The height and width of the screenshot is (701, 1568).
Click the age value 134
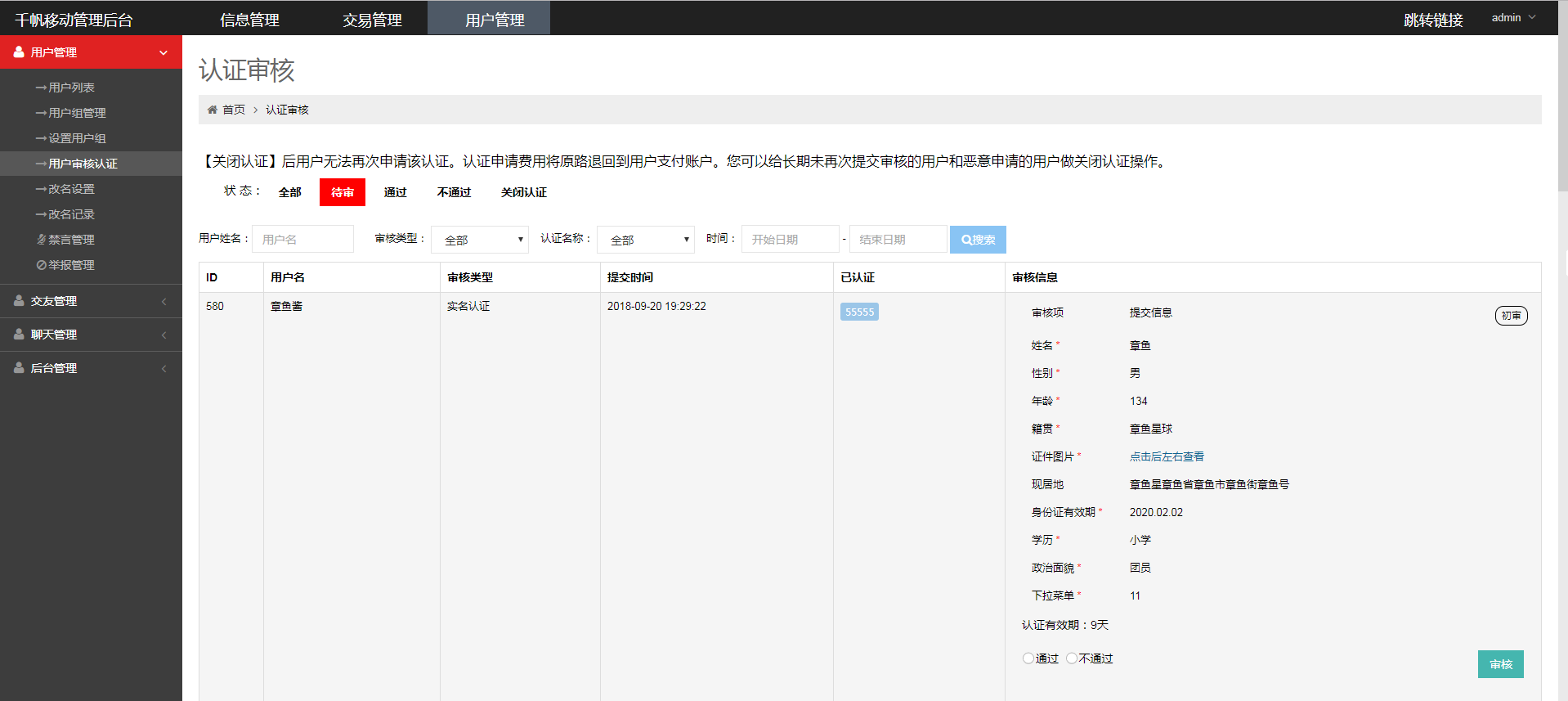1139,401
